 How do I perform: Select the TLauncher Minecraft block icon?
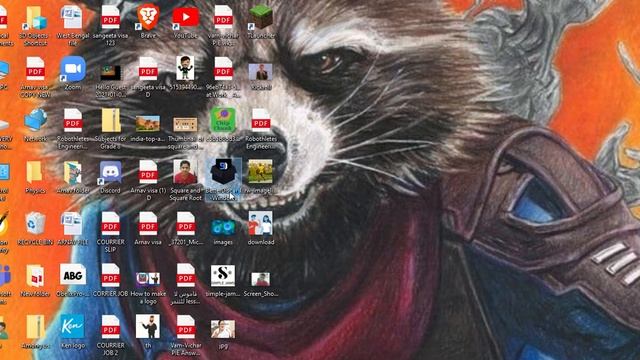coord(260,18)
